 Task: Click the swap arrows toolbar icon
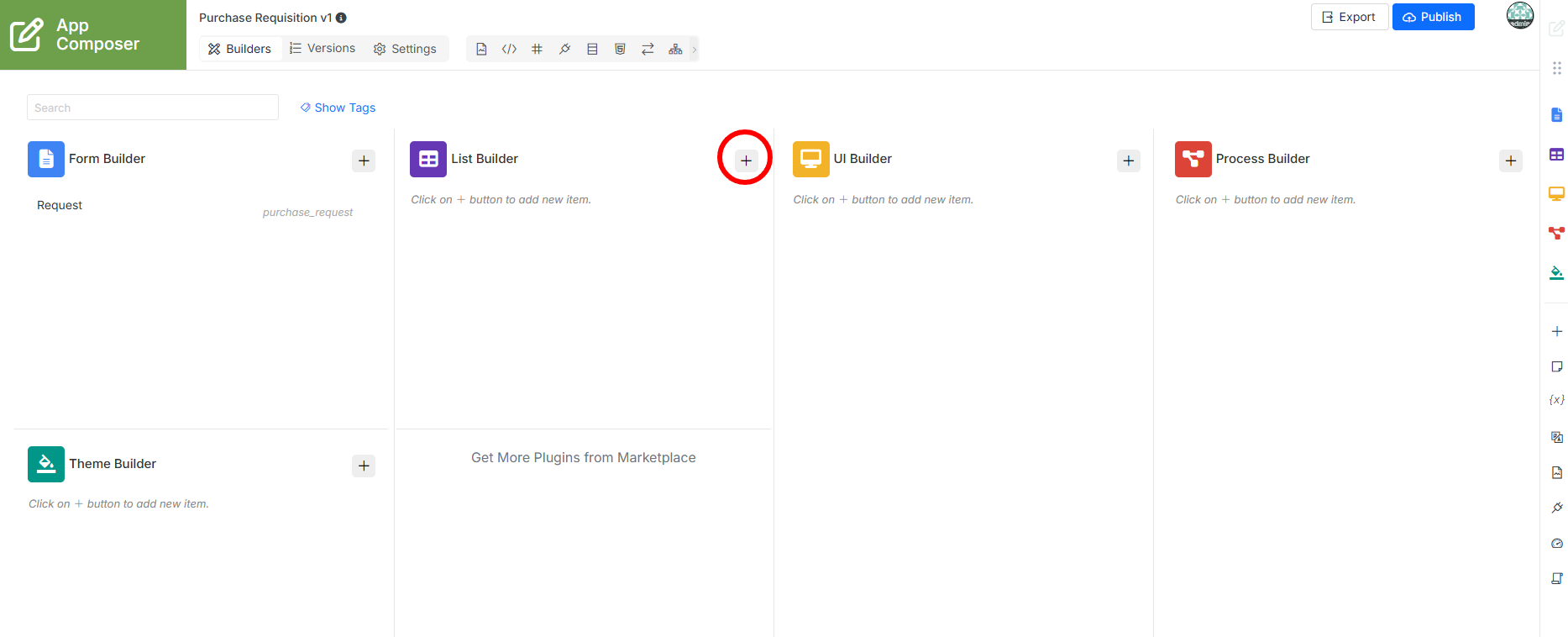[x=648, y=49]
